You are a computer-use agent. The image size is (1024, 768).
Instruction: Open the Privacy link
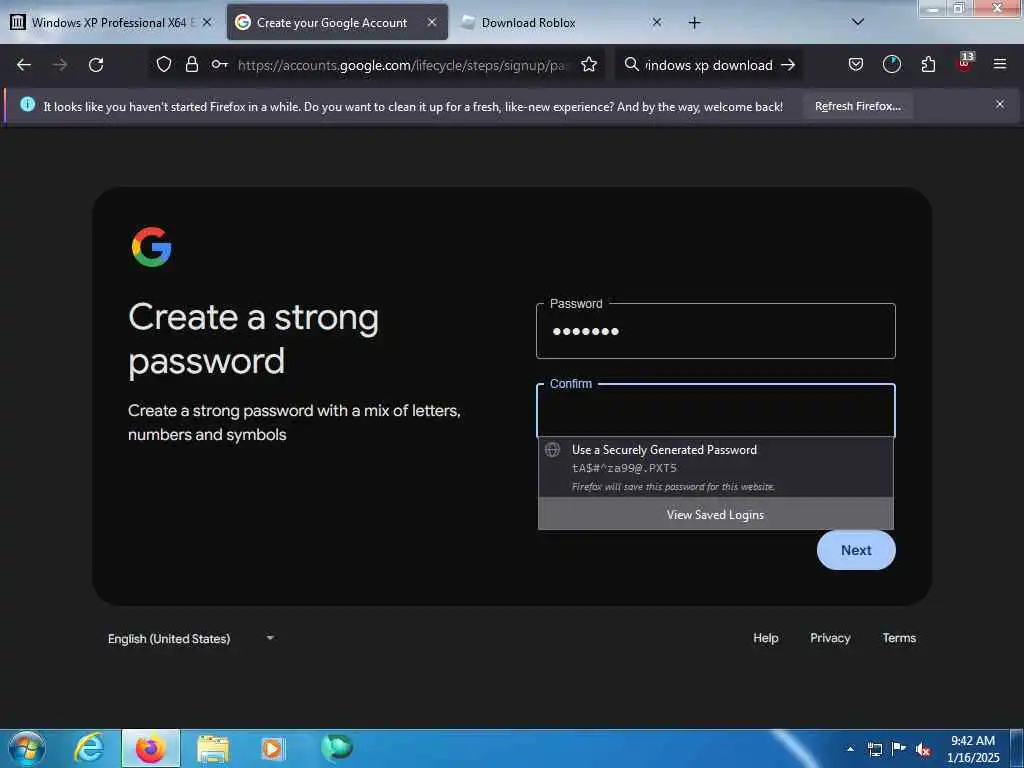coord(830,638)
